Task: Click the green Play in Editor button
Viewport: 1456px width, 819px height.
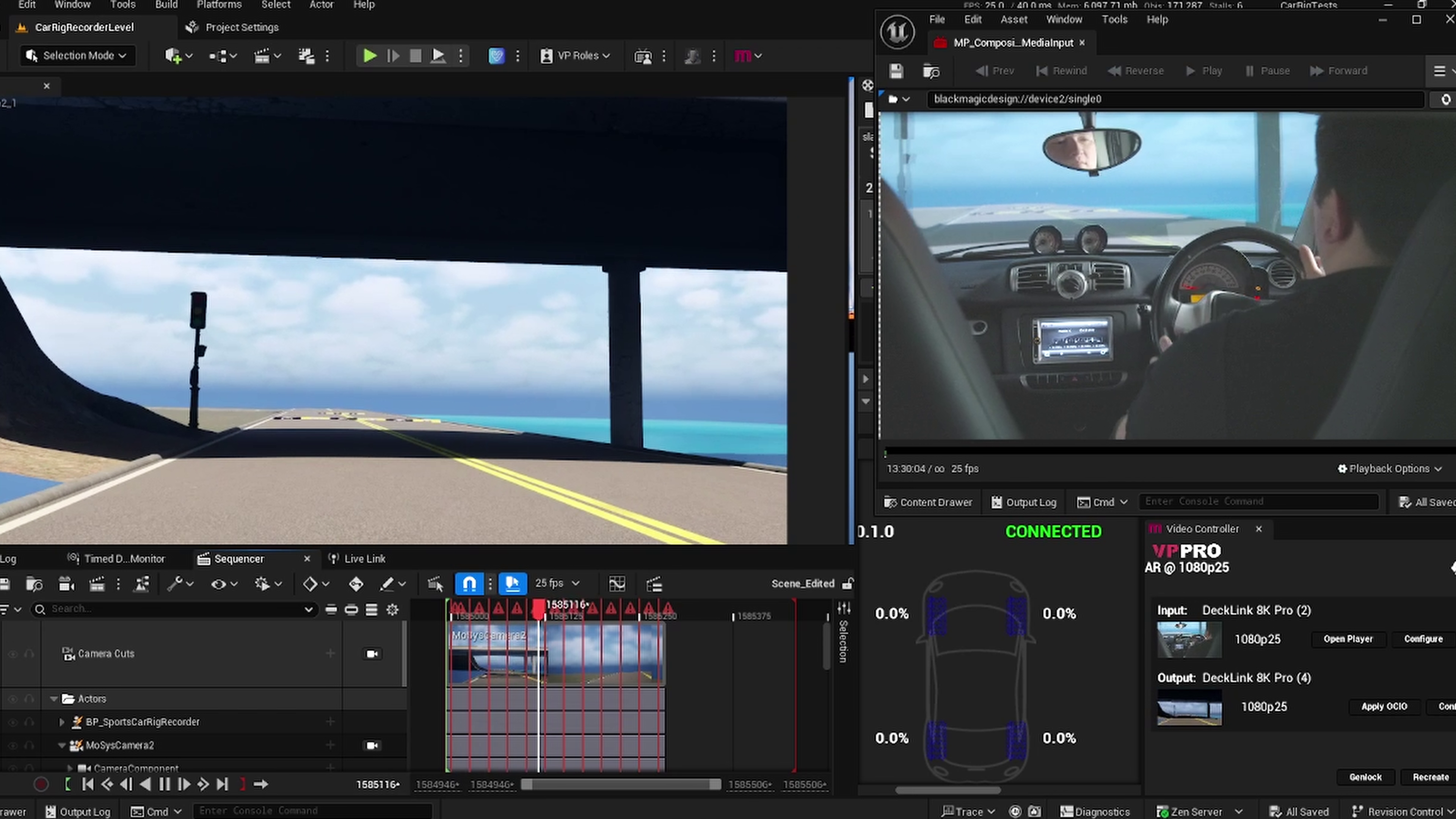Action: pyautogui.click(x=370, y=55)
